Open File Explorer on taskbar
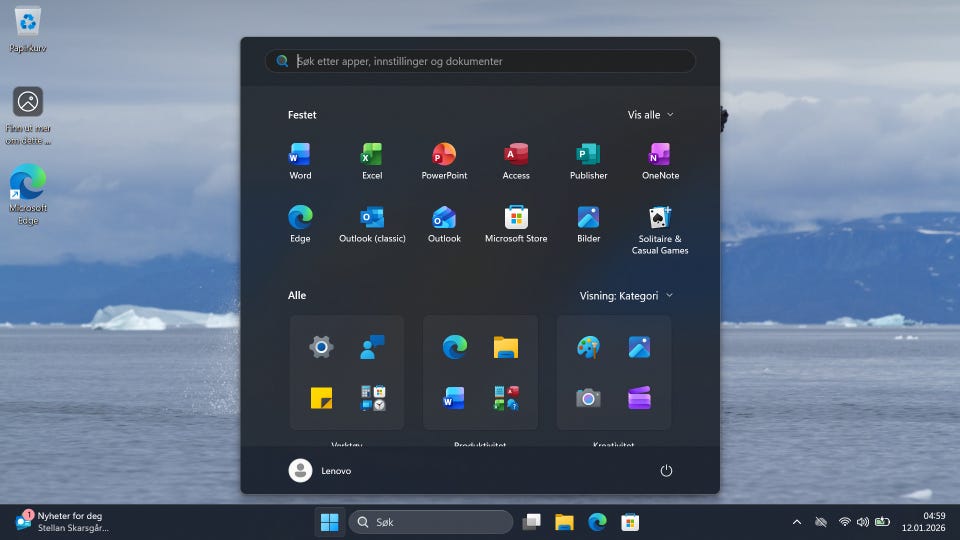960x540 pixels. point(564,522)
